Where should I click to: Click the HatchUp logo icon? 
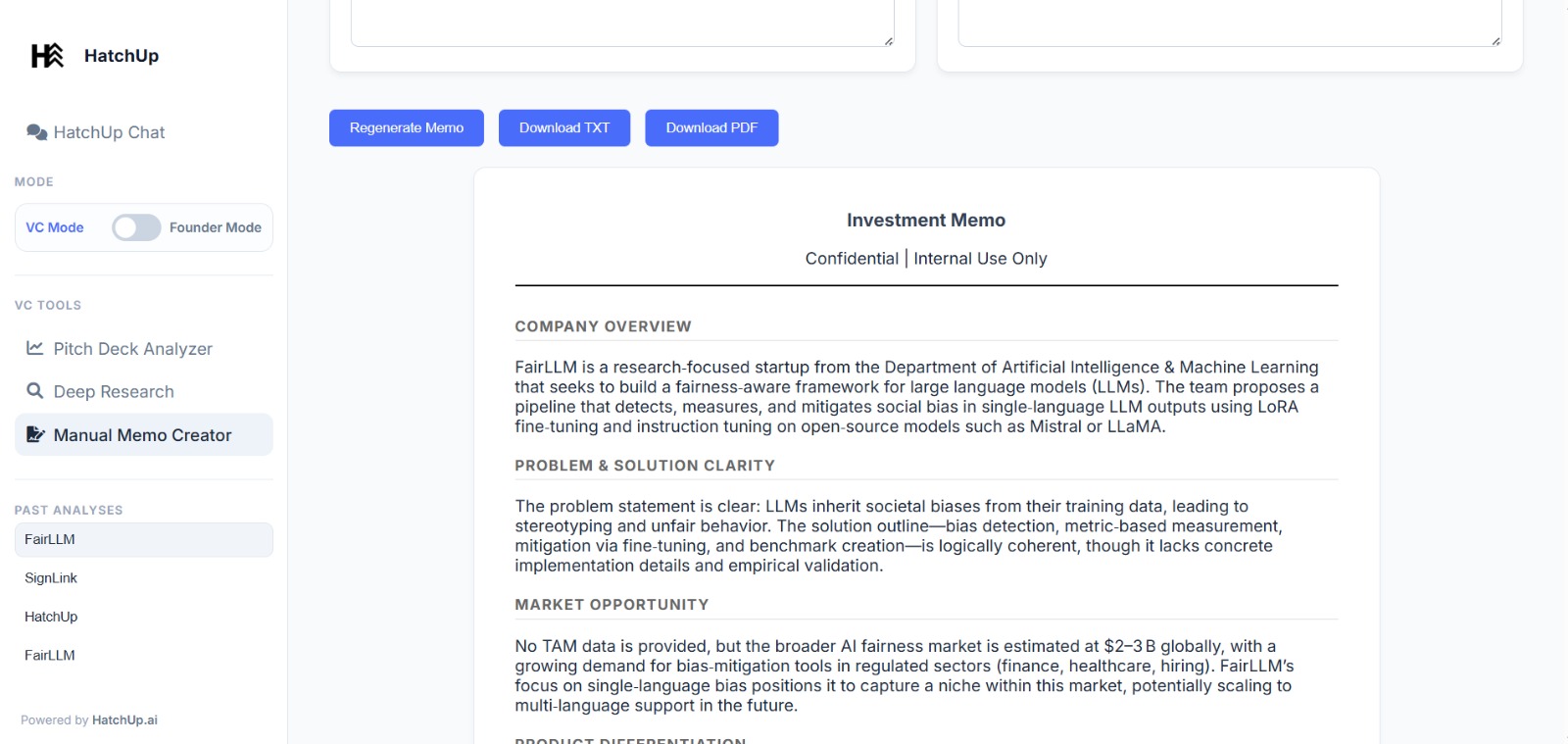(x=47, y=56)
